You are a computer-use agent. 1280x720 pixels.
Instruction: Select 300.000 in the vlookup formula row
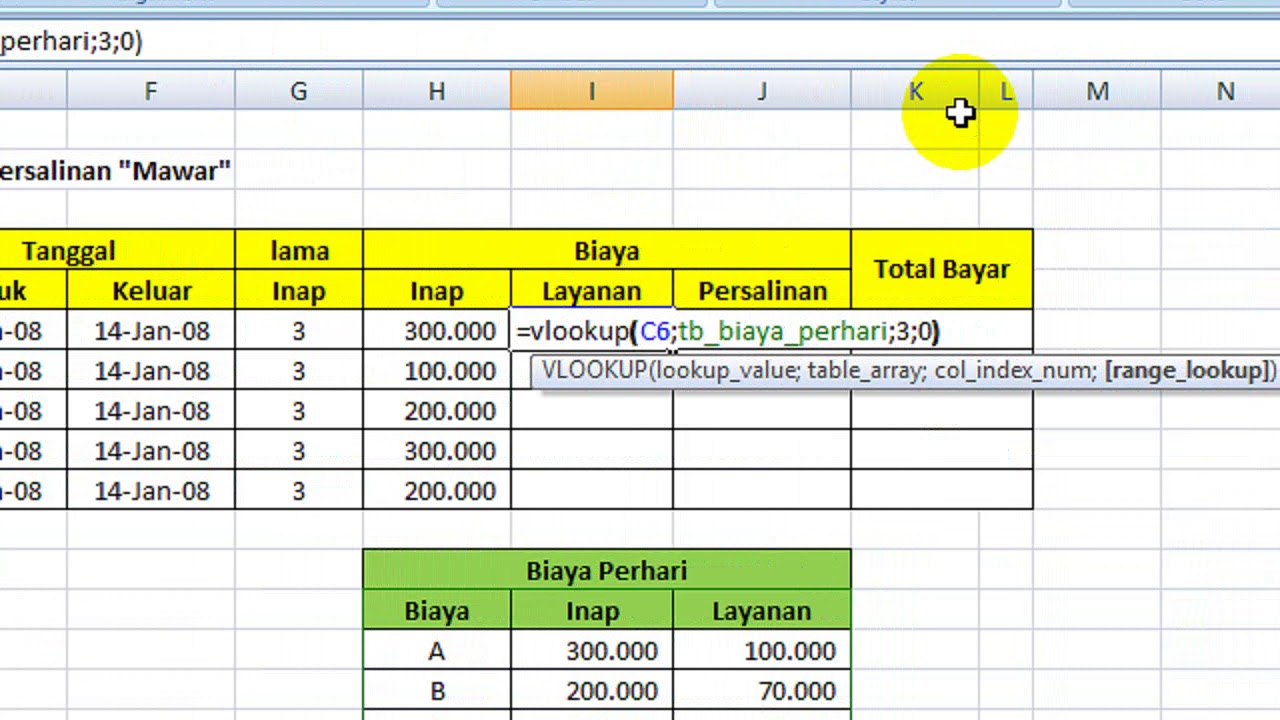[437, 330]
